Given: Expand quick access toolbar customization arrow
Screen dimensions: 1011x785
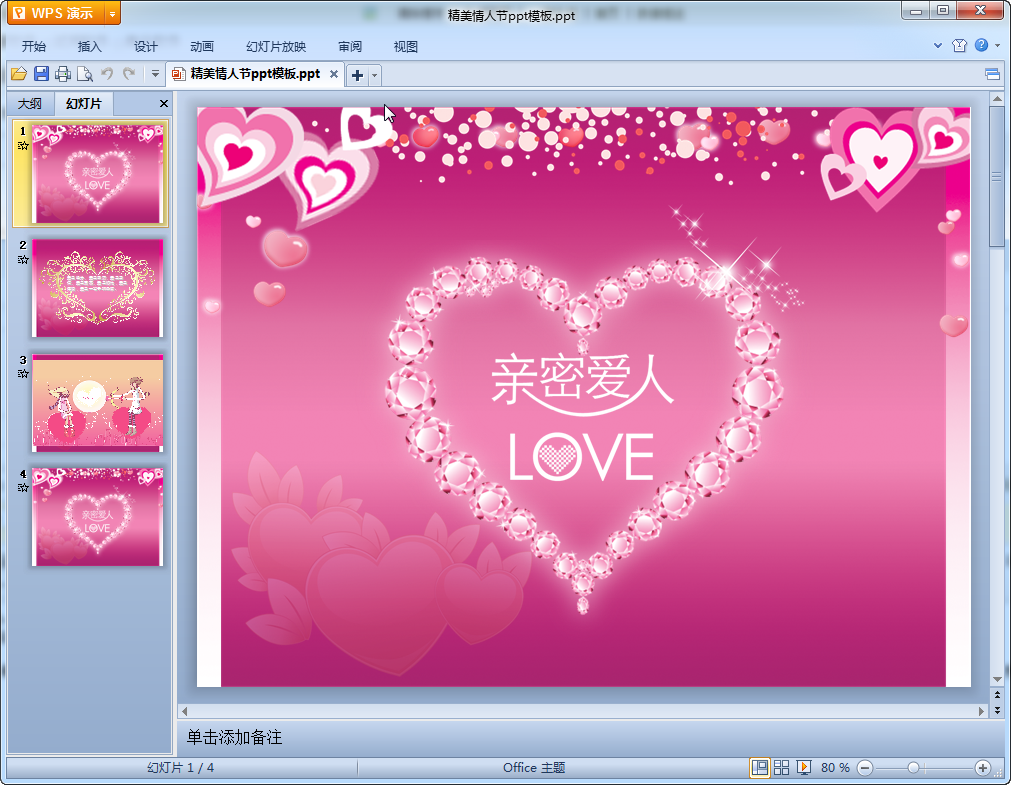Looking at the screenshot, I should point(155,74).
